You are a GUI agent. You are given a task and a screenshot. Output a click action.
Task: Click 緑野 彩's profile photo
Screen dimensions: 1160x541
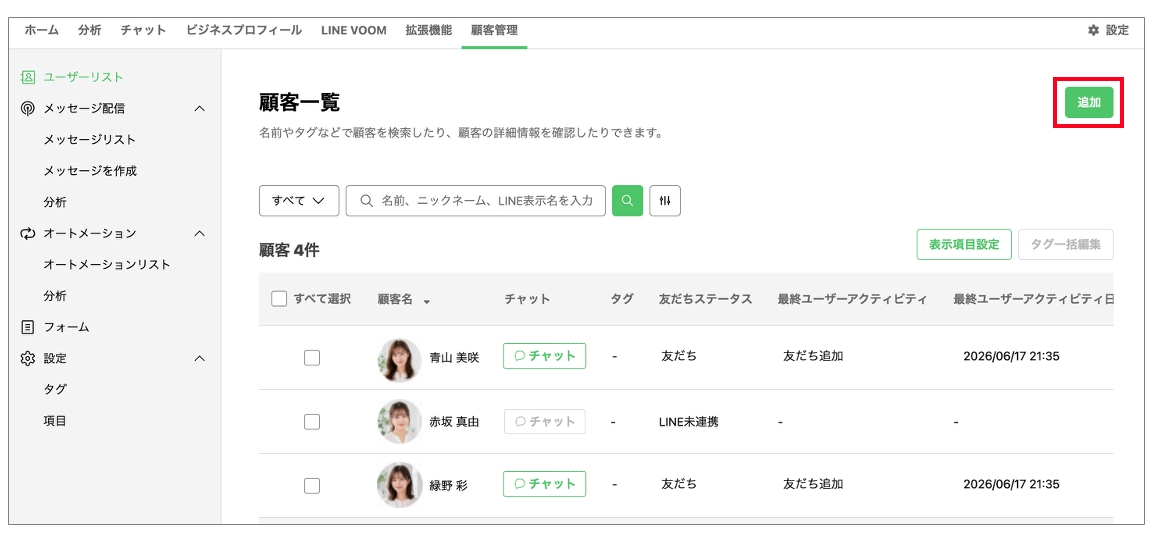(x=399, y=485)
